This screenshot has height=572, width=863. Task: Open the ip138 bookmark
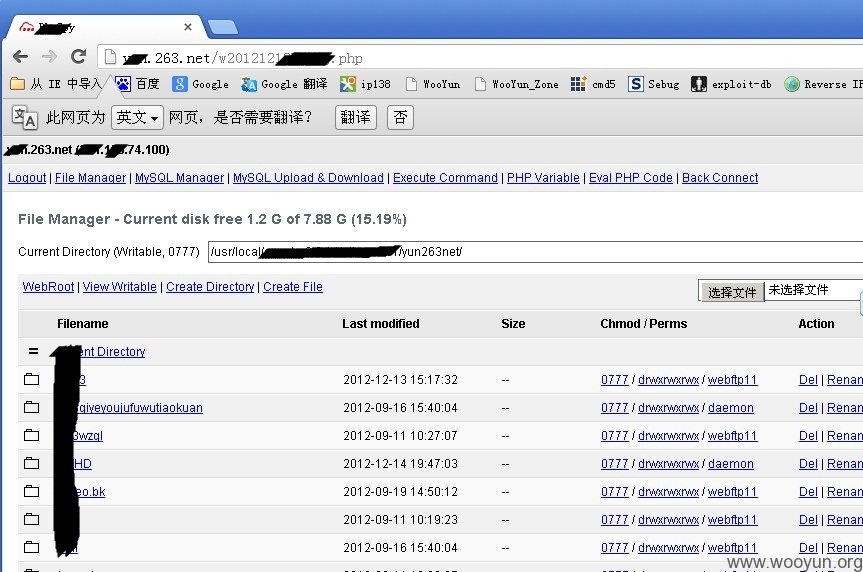(x=365, y=84)
